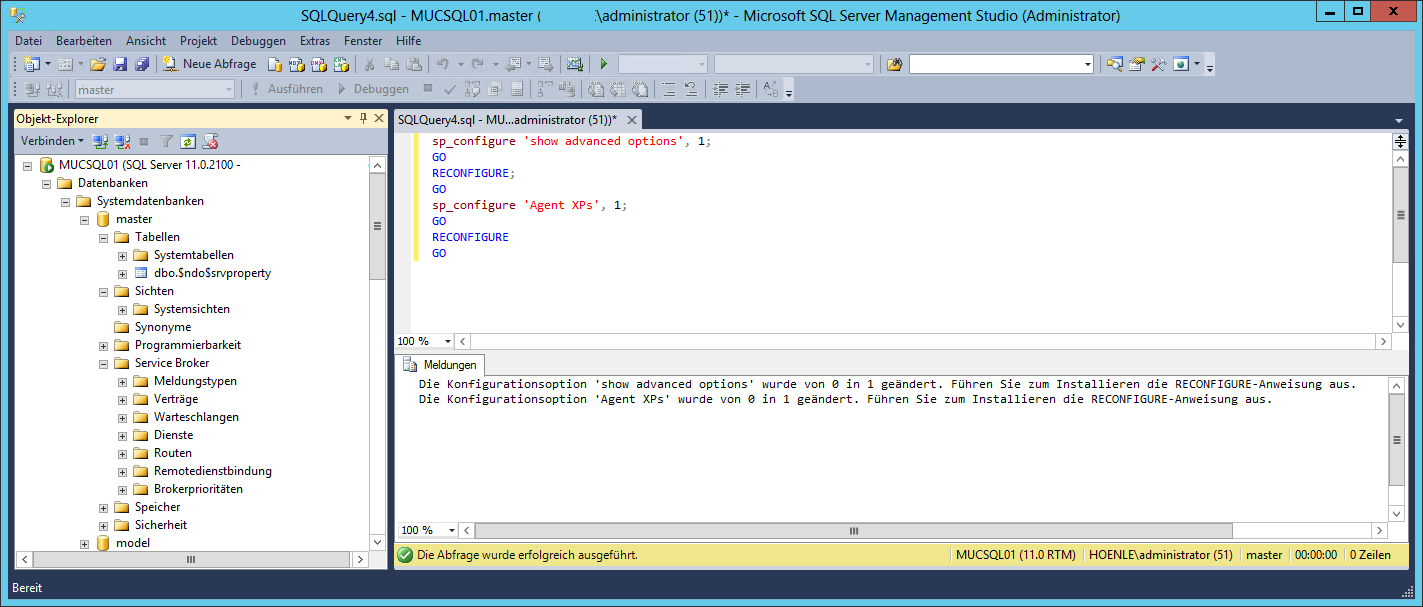The image size is (1423, 607).
Task: Collapse the MUCSQL01 server node
Action: 28,165
